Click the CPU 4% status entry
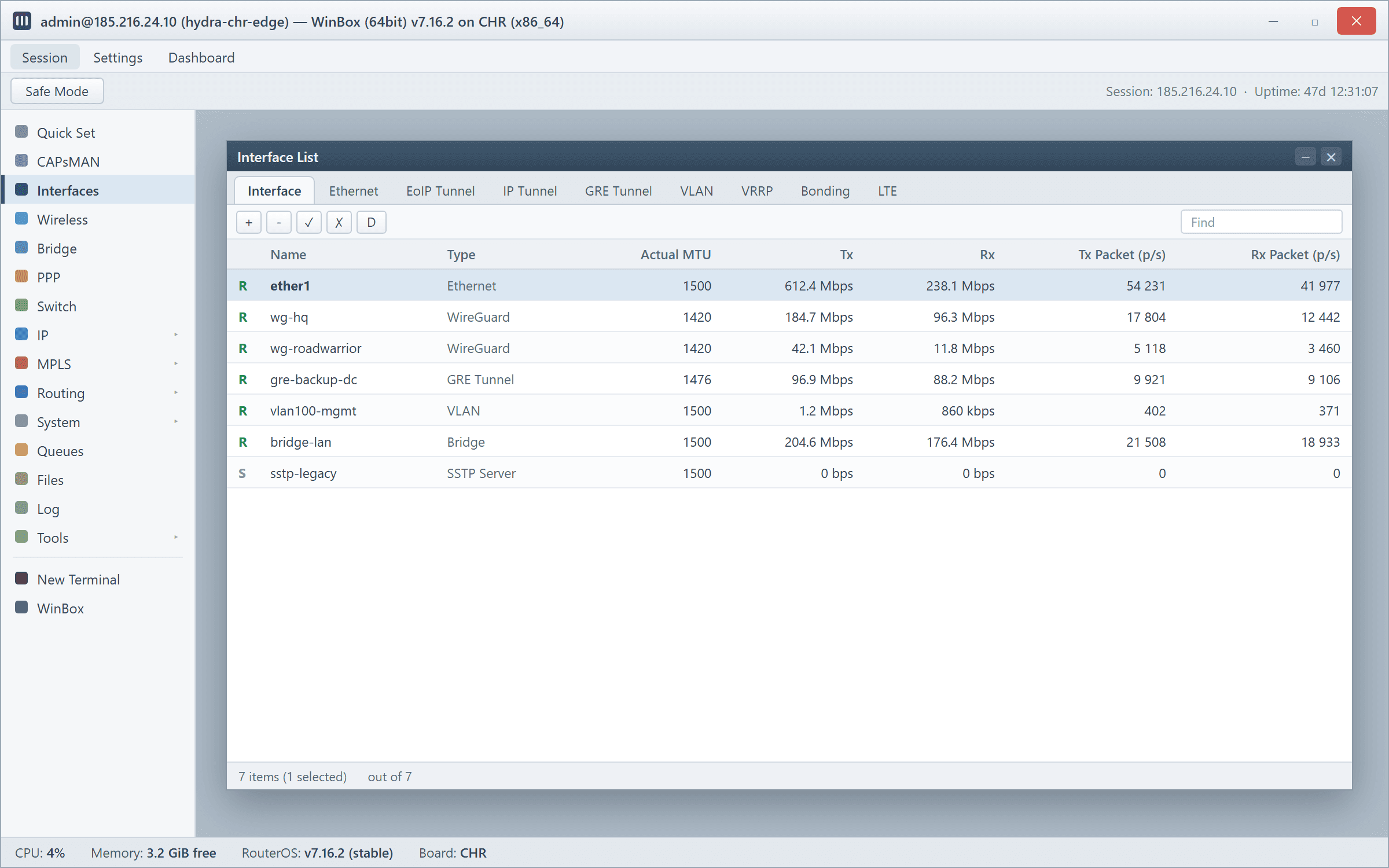Screen dimensions: 1389x868 (x=40, y=853)
